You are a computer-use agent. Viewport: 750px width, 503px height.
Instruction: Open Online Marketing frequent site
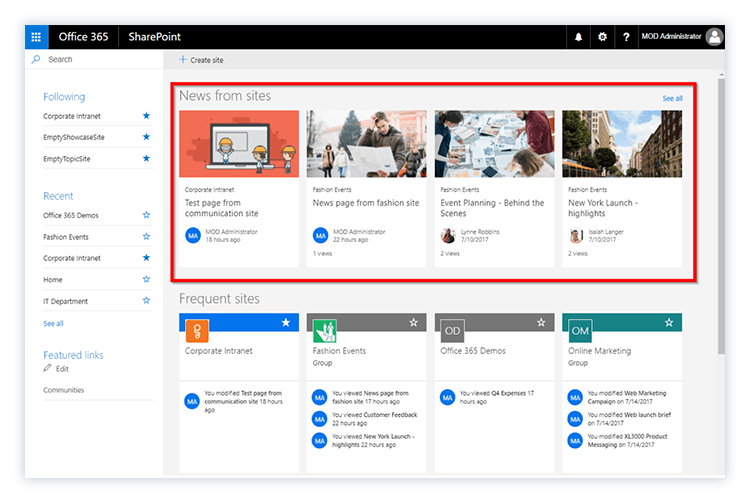(599, 351)
